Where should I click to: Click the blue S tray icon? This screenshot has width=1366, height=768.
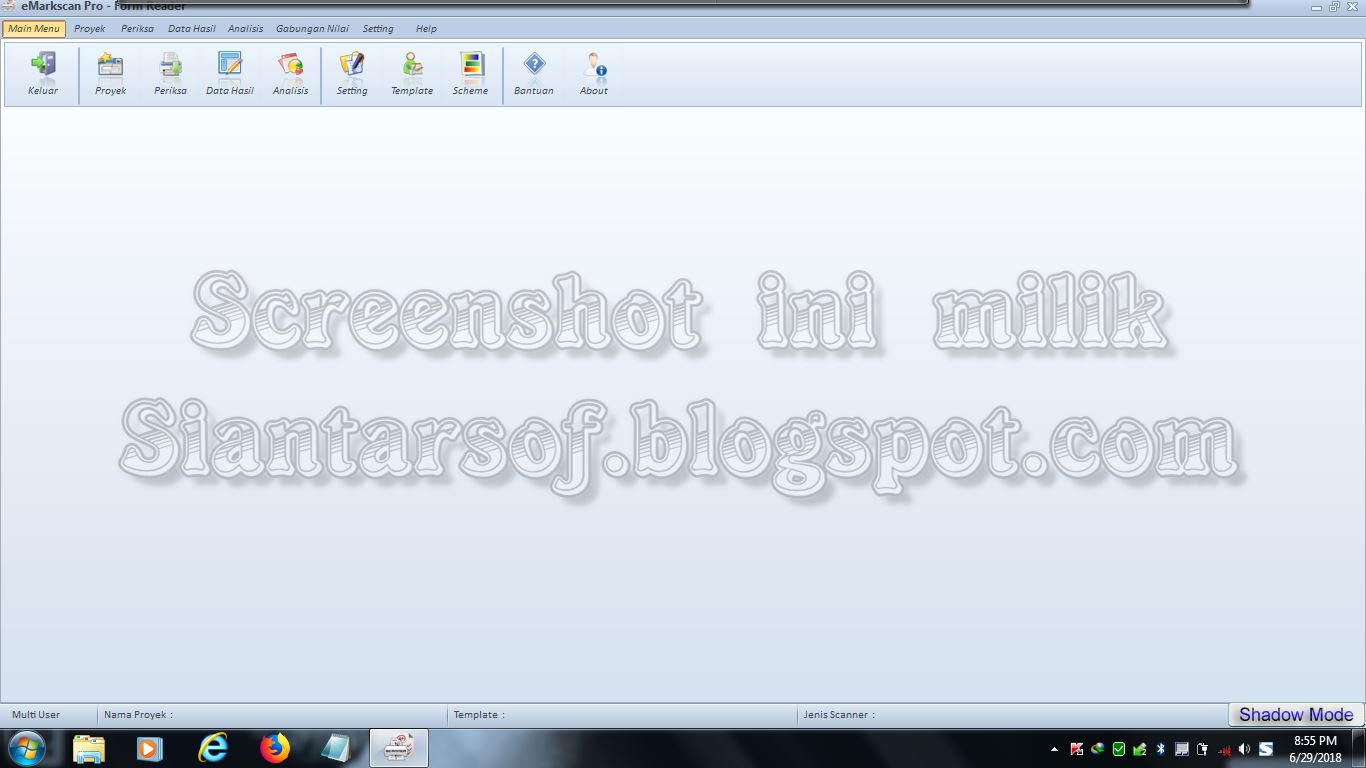click(x=1266, y=749)
